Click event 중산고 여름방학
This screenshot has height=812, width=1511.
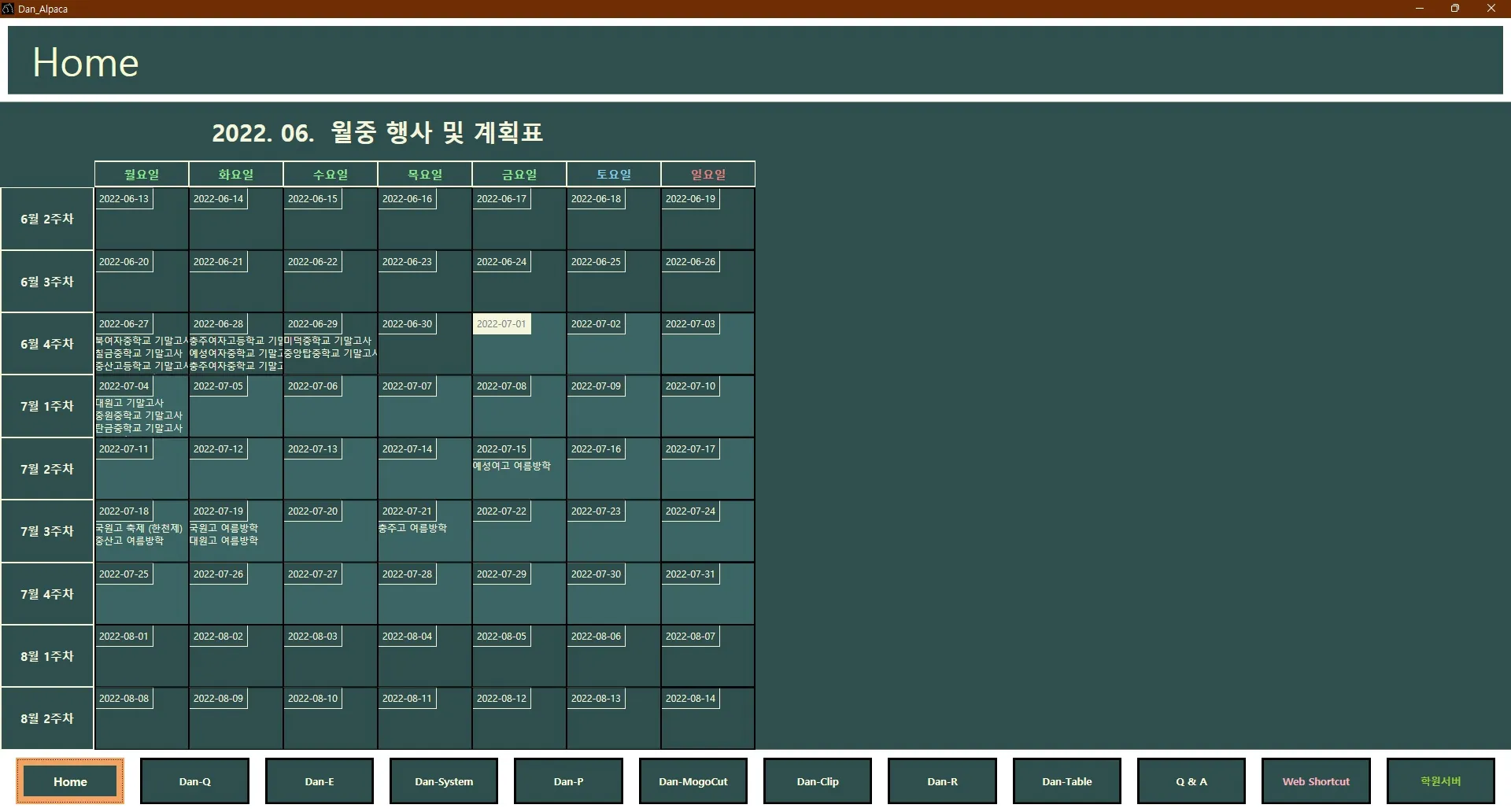click(x=130, y=541)
